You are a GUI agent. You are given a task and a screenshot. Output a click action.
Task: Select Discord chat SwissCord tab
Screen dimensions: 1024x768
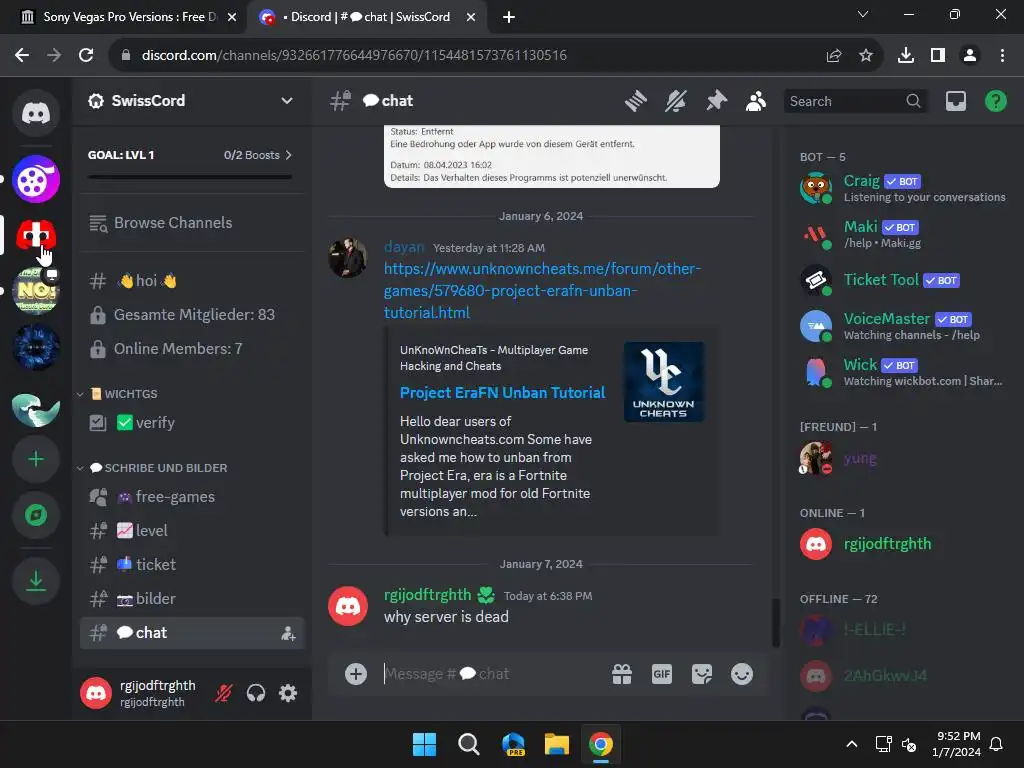click(x=367, y=17)
